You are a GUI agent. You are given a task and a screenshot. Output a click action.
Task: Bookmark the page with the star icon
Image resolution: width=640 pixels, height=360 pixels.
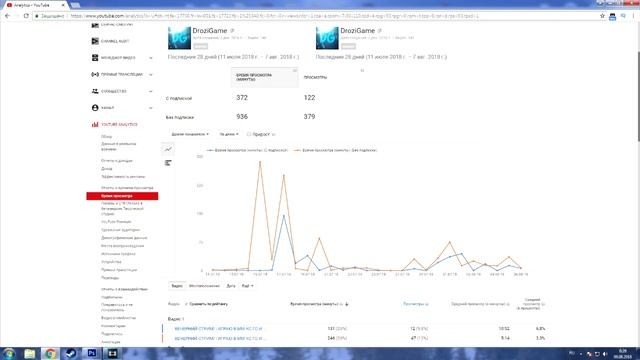click(x=602, y=16)
